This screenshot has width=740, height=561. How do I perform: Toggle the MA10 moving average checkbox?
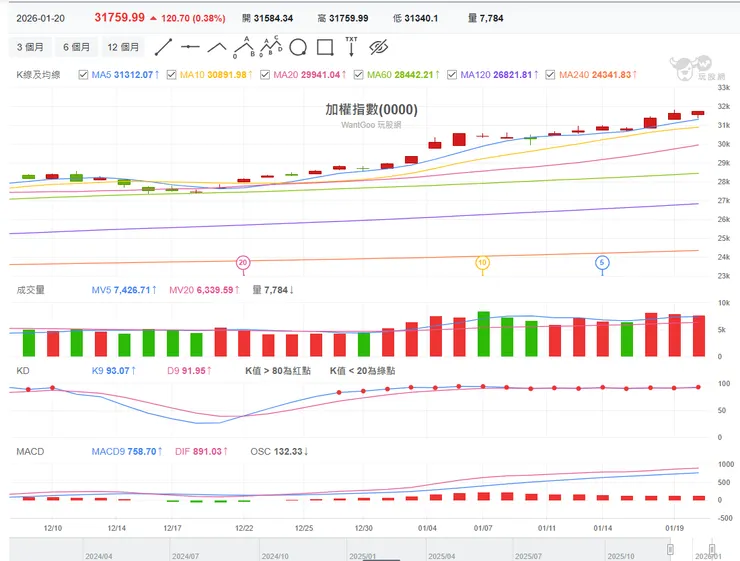(171, 75)
